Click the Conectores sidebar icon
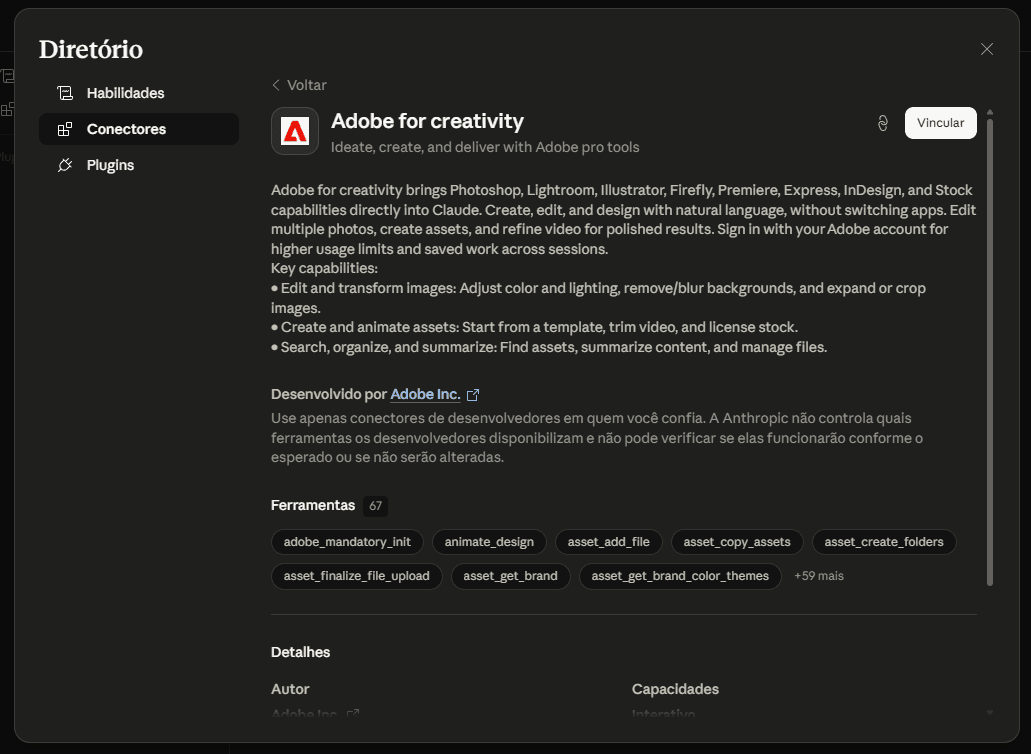Viewport: 1031px width, 754px height. [65, 129]
